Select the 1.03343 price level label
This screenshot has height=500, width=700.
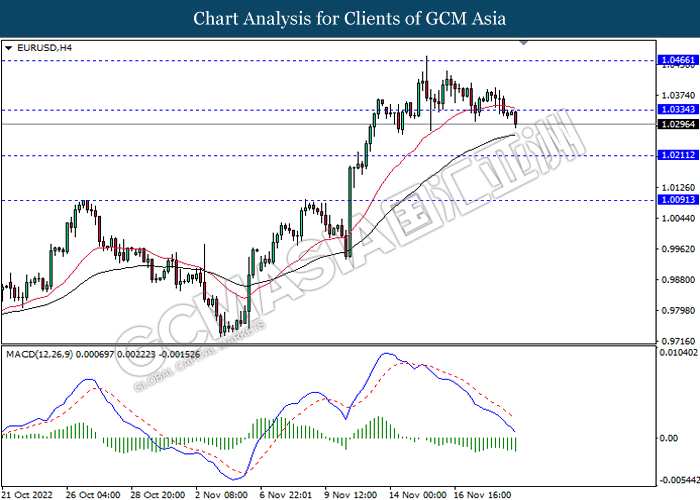tap(677, 109)
